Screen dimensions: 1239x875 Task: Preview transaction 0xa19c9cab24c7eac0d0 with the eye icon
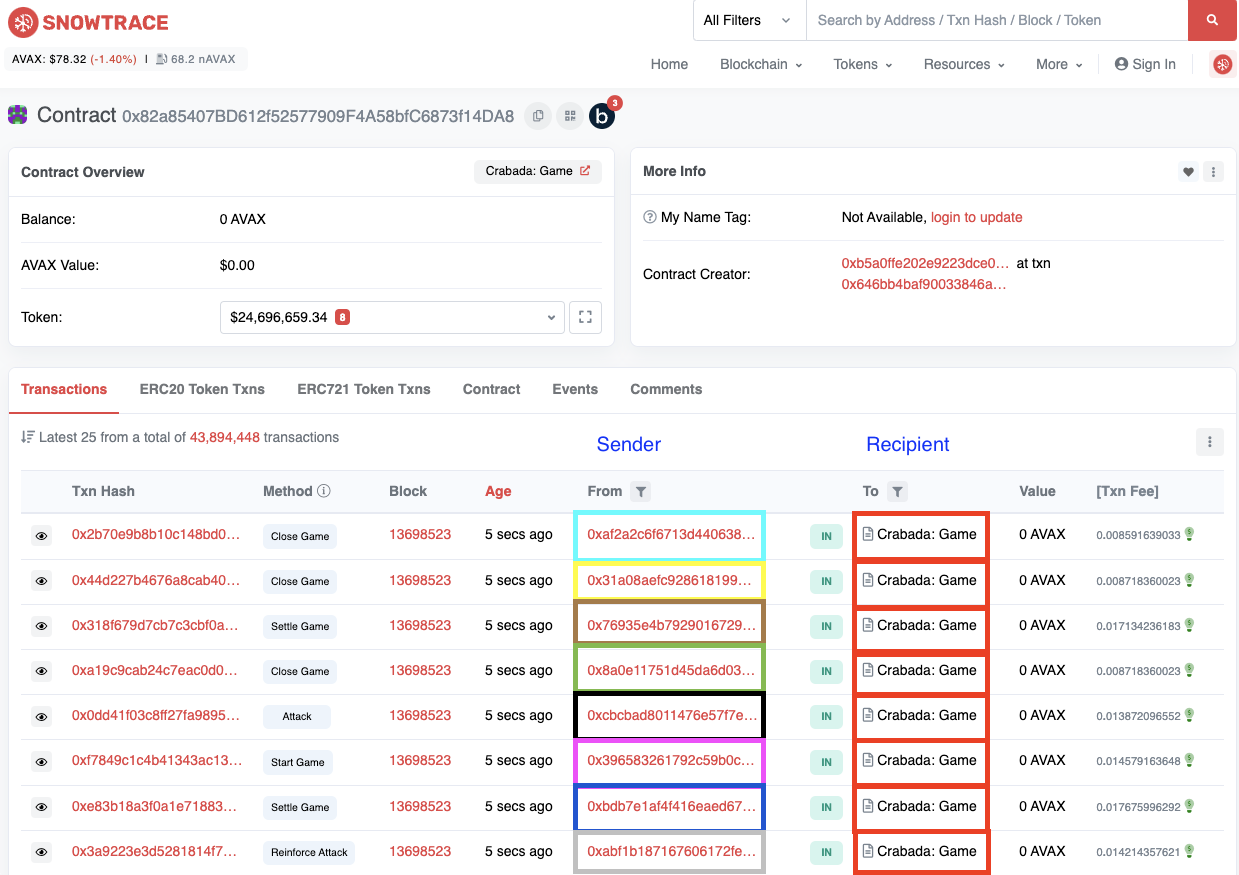41,671
